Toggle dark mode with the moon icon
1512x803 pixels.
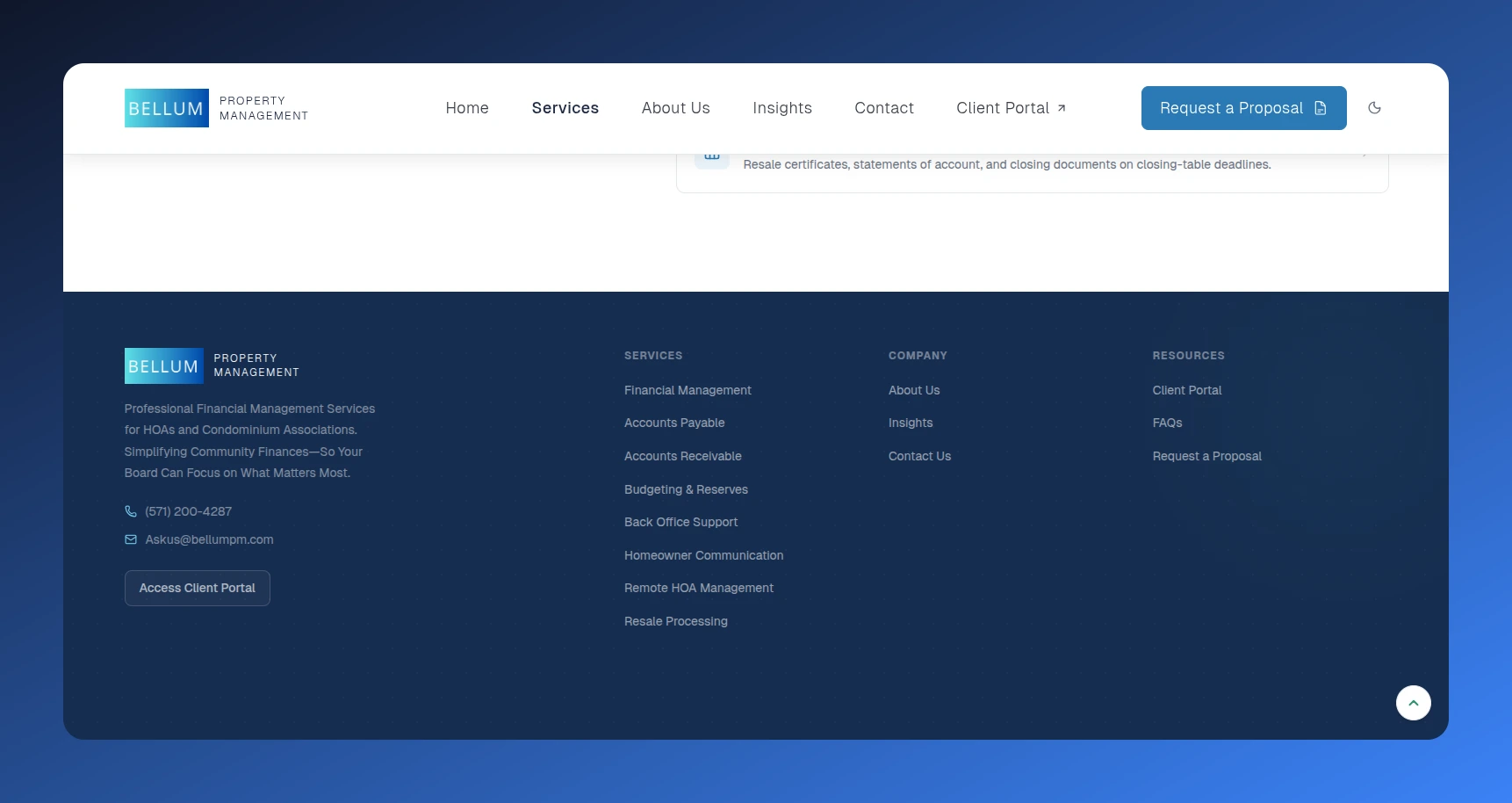click(1374, 108)
